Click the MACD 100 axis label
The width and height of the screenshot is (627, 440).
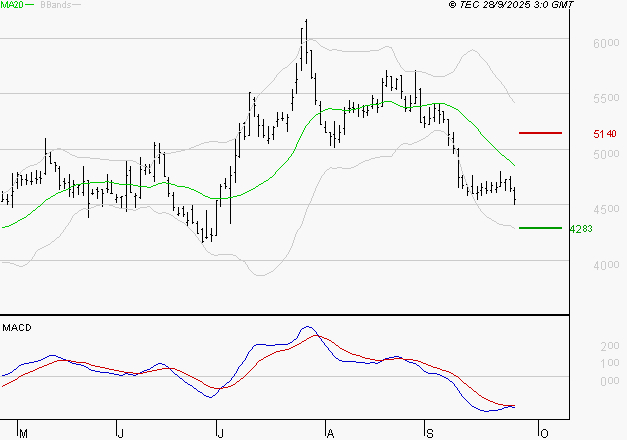point(610,363)
